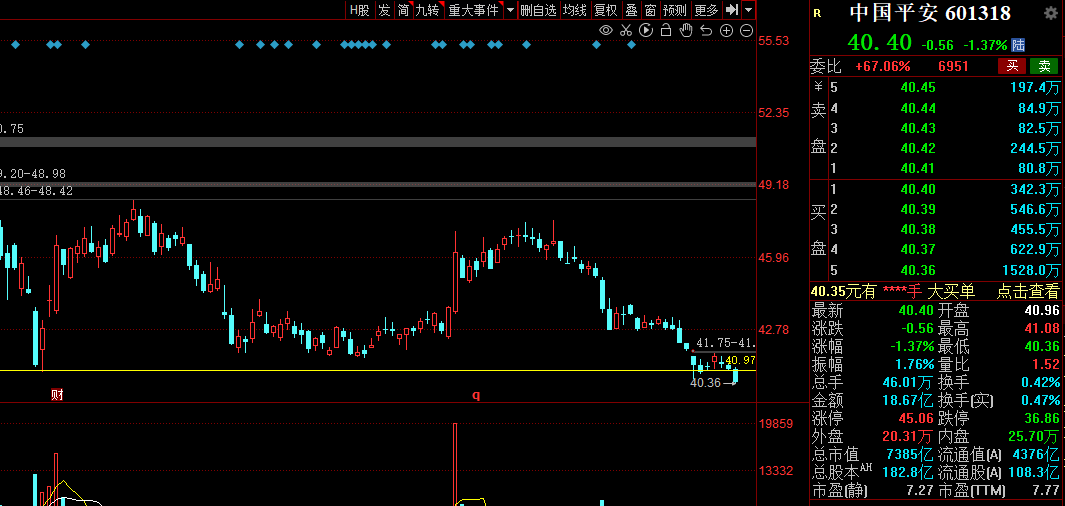Click the 窗 window button
Image resolution: width=1065 pixels, height=506 pixels.
(651, 10)
